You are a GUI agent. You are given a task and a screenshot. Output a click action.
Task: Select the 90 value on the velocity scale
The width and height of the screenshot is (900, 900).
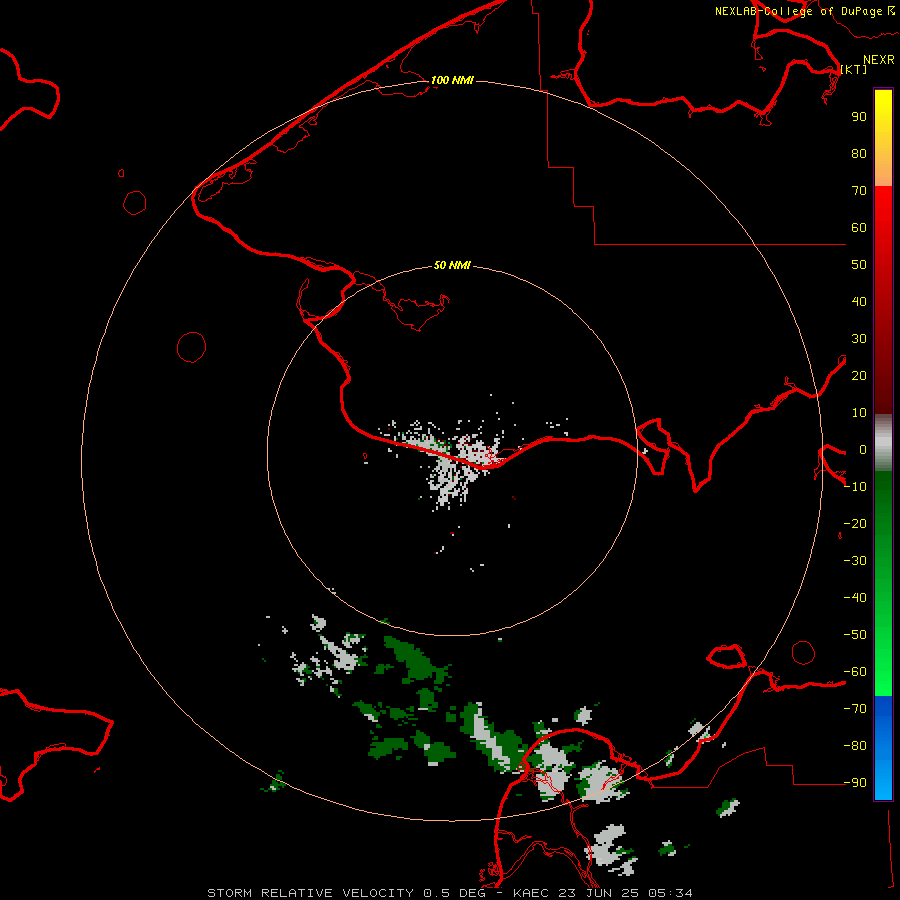pos(859,117)
